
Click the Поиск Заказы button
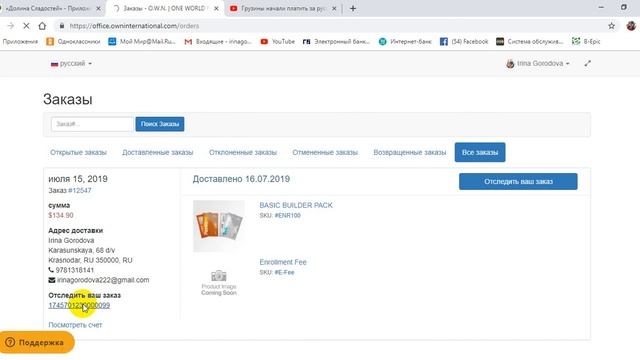[x=160, y=124]
